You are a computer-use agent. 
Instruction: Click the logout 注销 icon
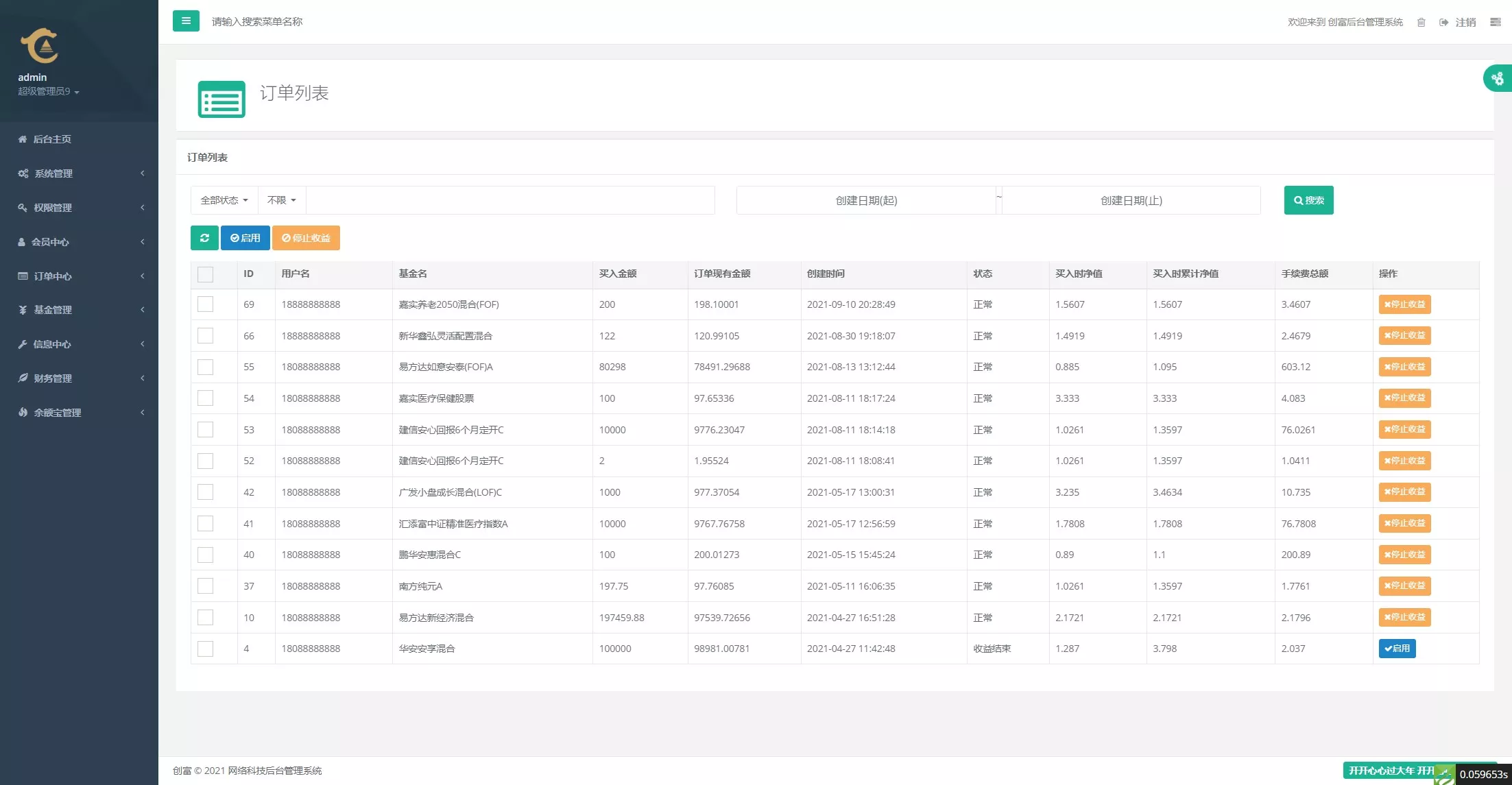coord(1444,23)
